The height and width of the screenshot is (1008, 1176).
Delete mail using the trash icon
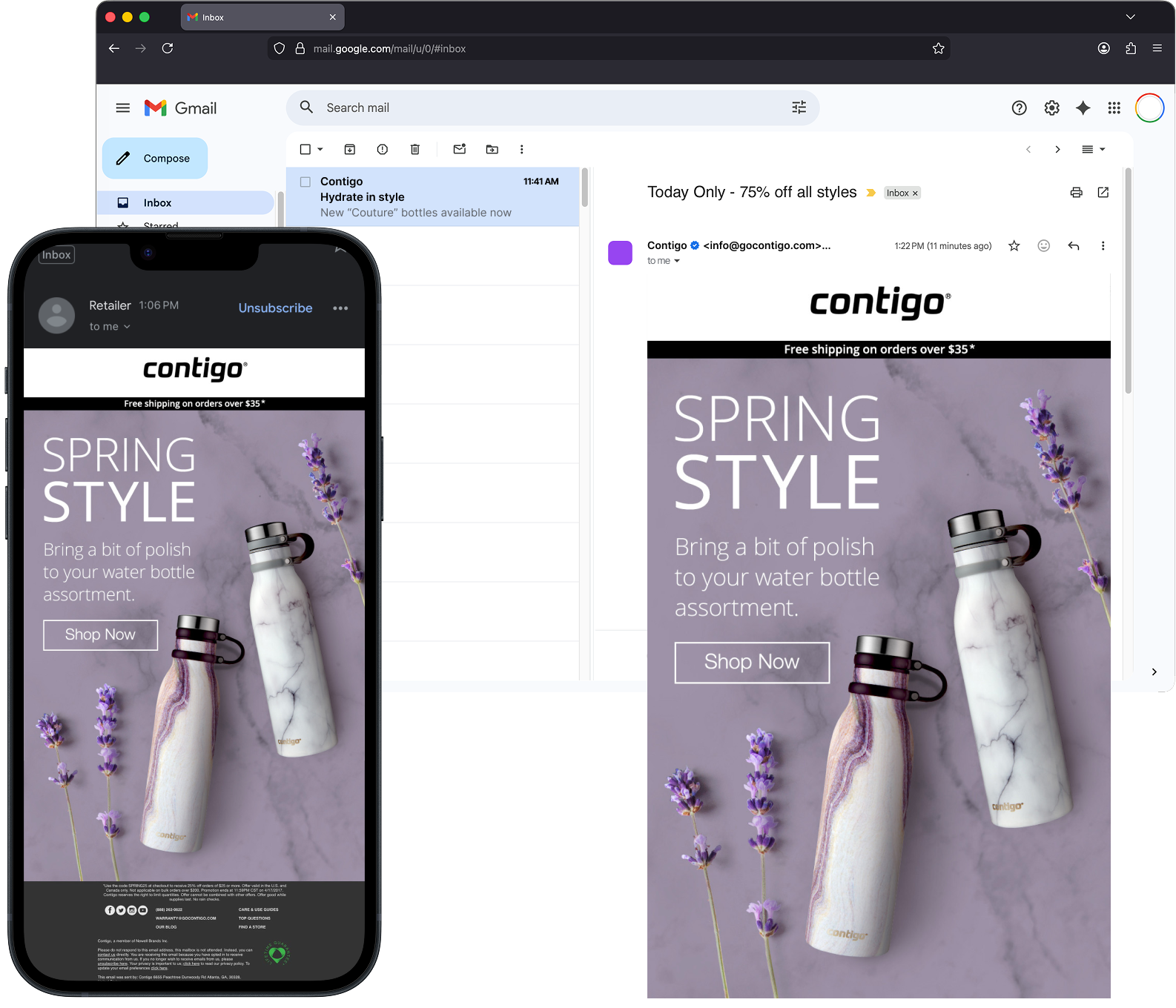(x=415, y=150)
